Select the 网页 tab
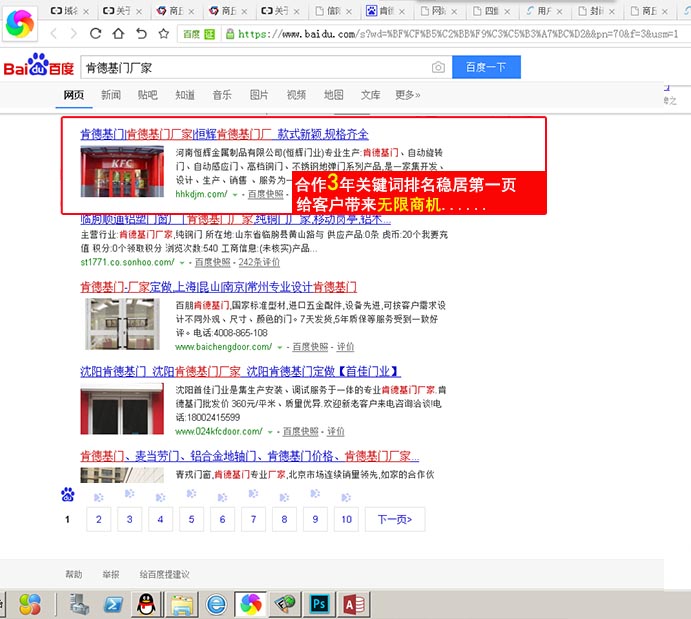The image size is (691, 619). (x=74, y=95)
